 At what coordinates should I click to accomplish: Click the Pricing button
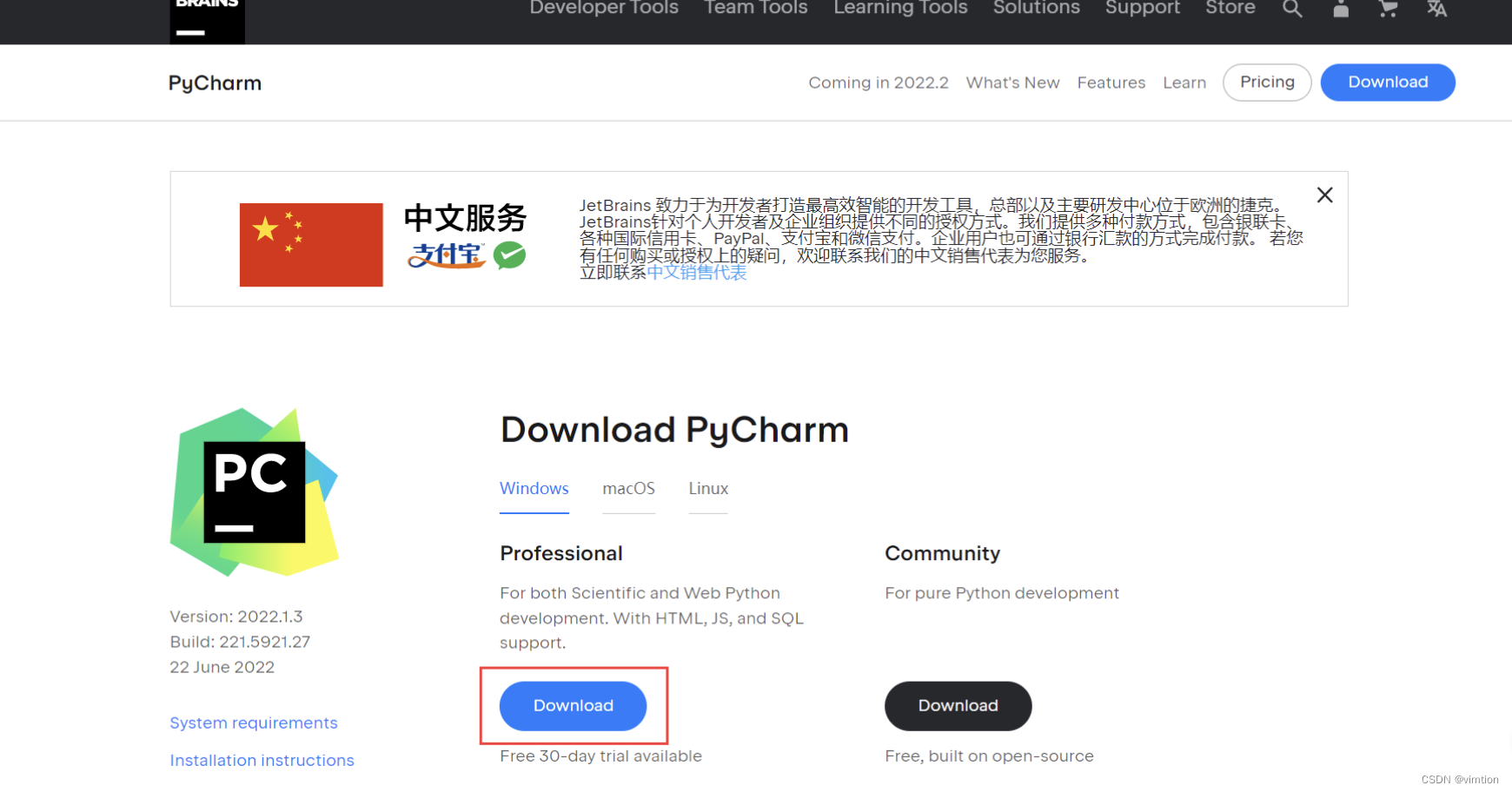tap(1267, 82)
